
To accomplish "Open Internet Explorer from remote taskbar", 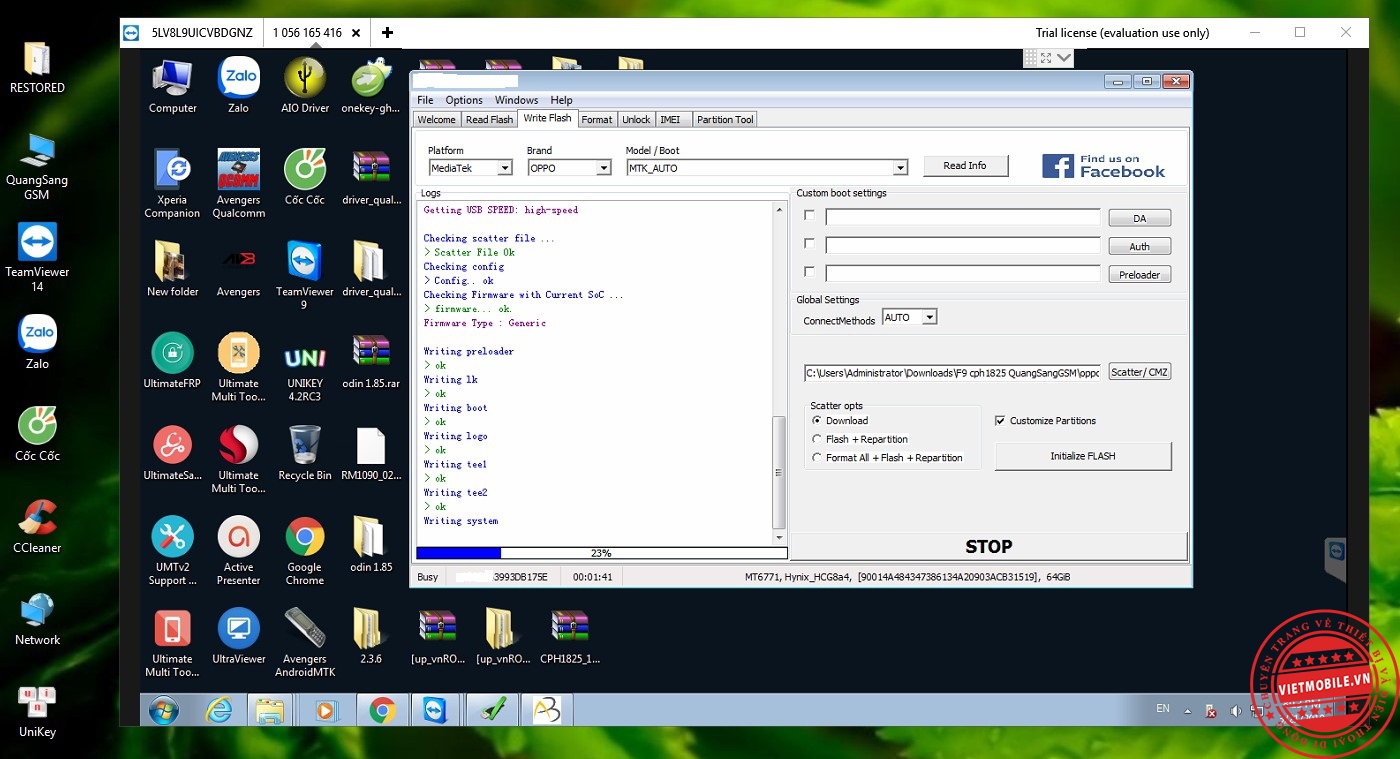I will pos(219,710).
